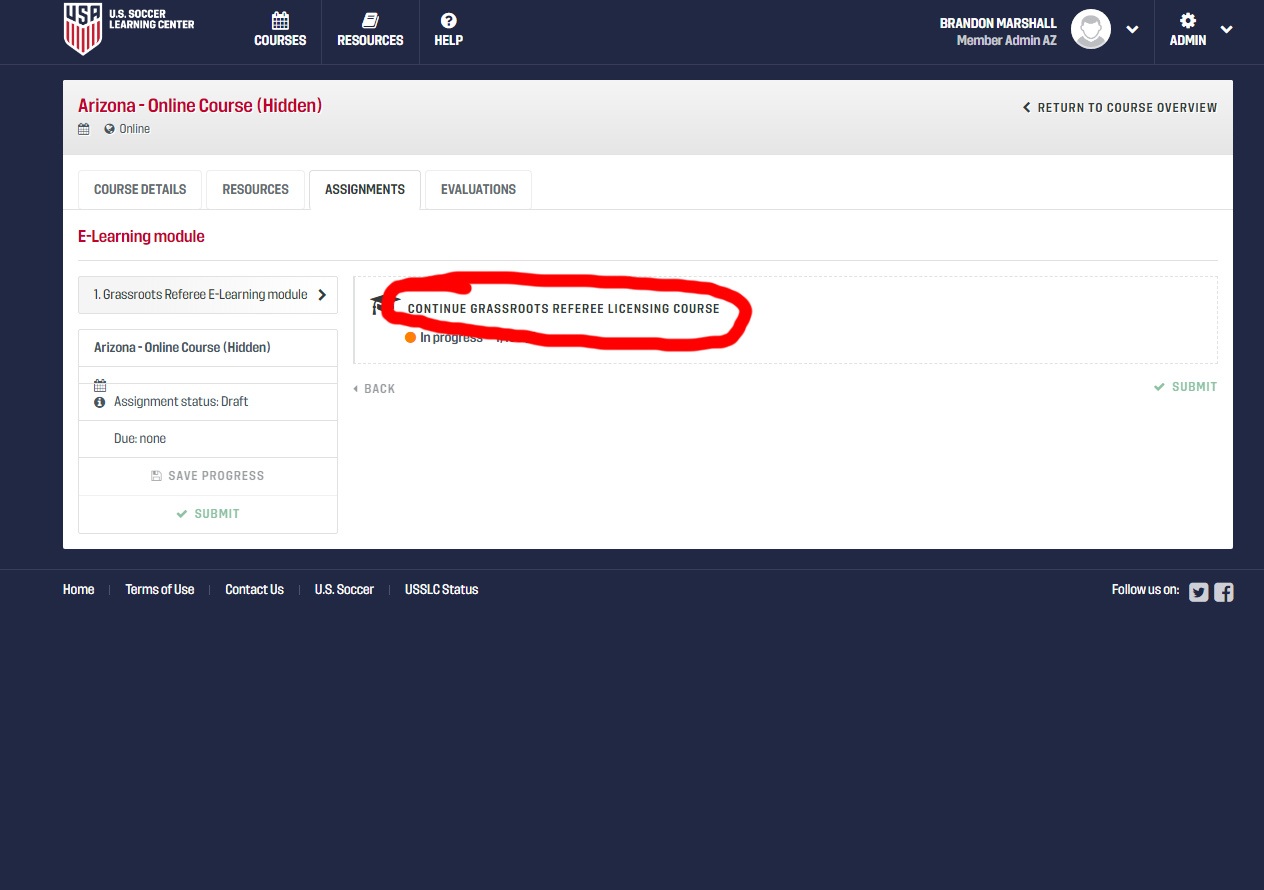Open the Evaluations tab
The width and height of the screenshot is (1264, 890).
click(478, 190)
